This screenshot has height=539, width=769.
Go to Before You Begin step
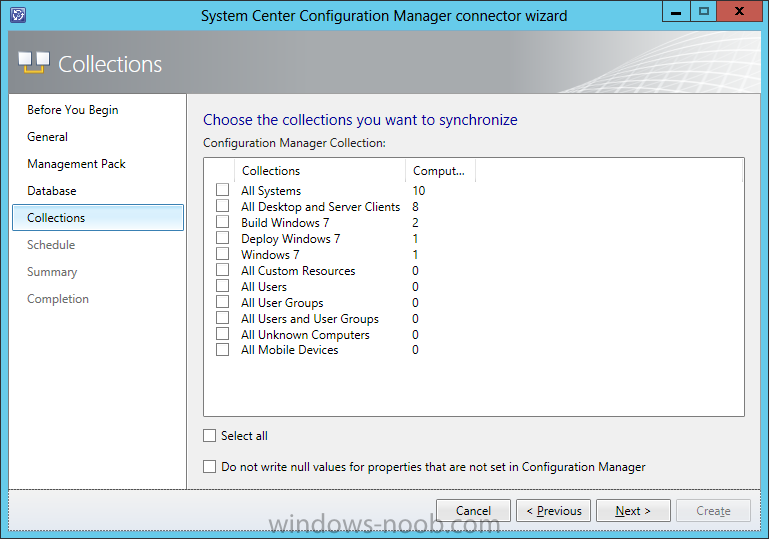tap(73, 110)
